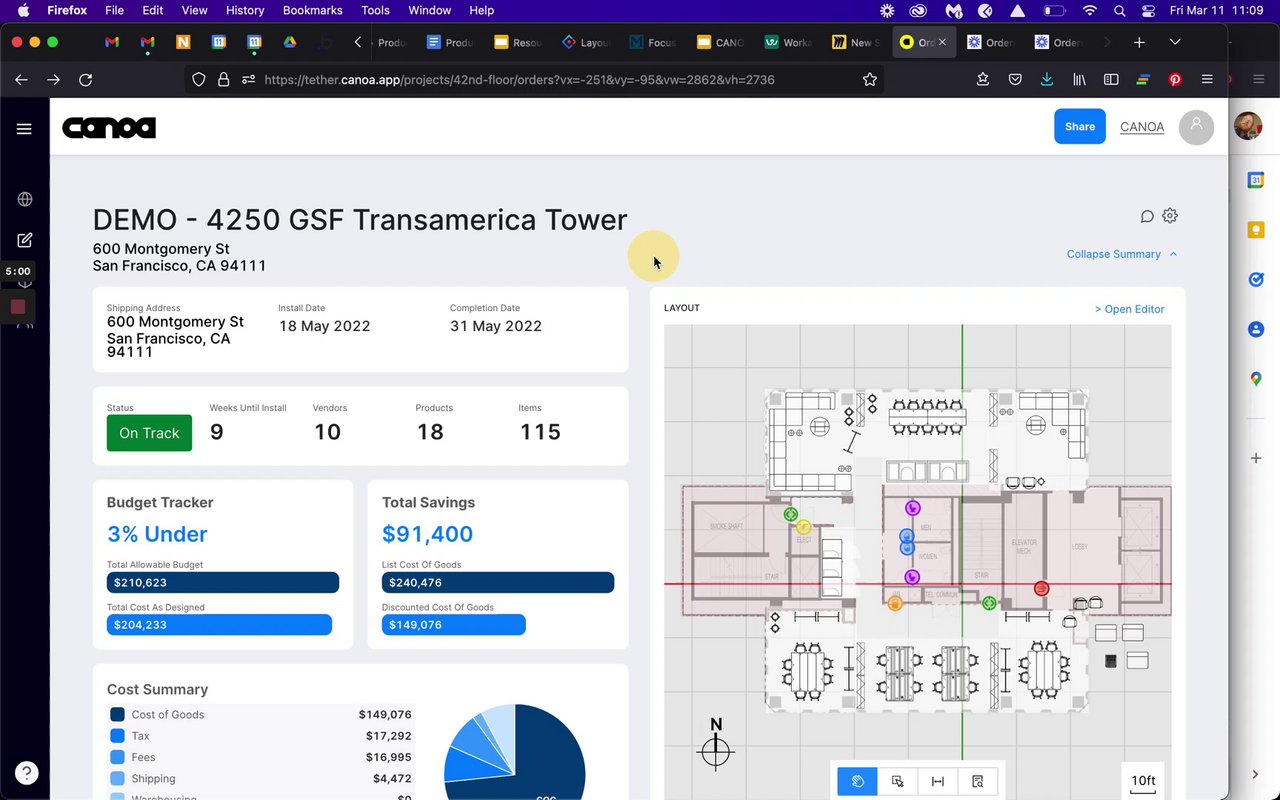Save page to Pocket

tap(1014, 80)
